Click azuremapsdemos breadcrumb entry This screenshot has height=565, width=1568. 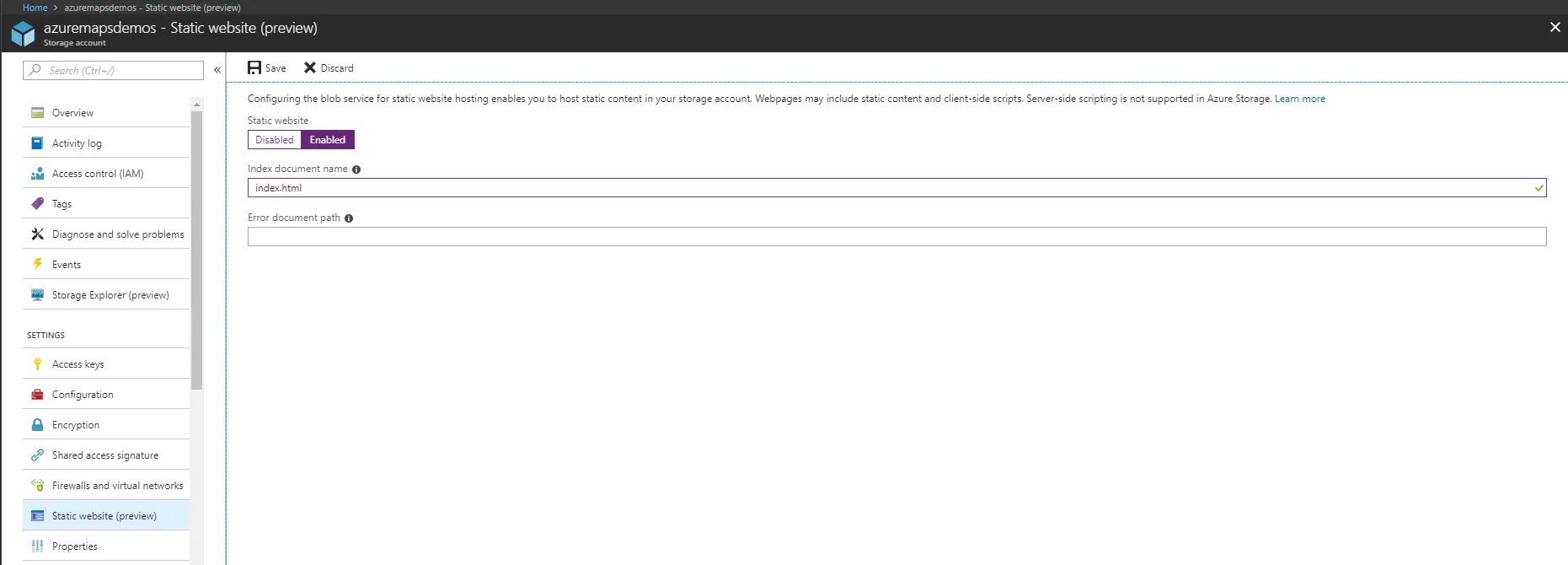click(153, 8)
